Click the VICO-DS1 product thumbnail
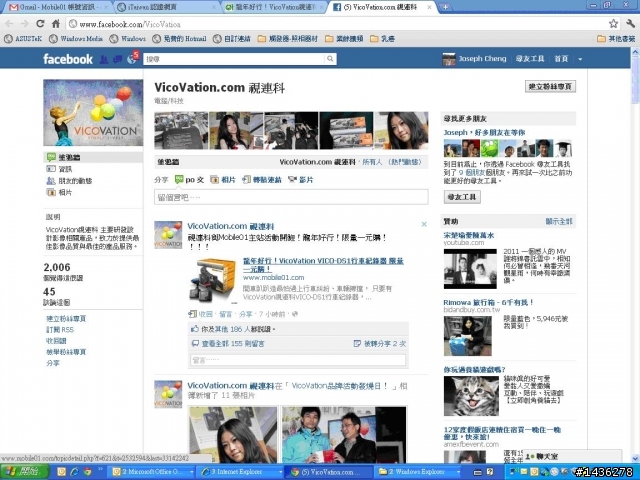Screen dimensions: 640x480 213,282
